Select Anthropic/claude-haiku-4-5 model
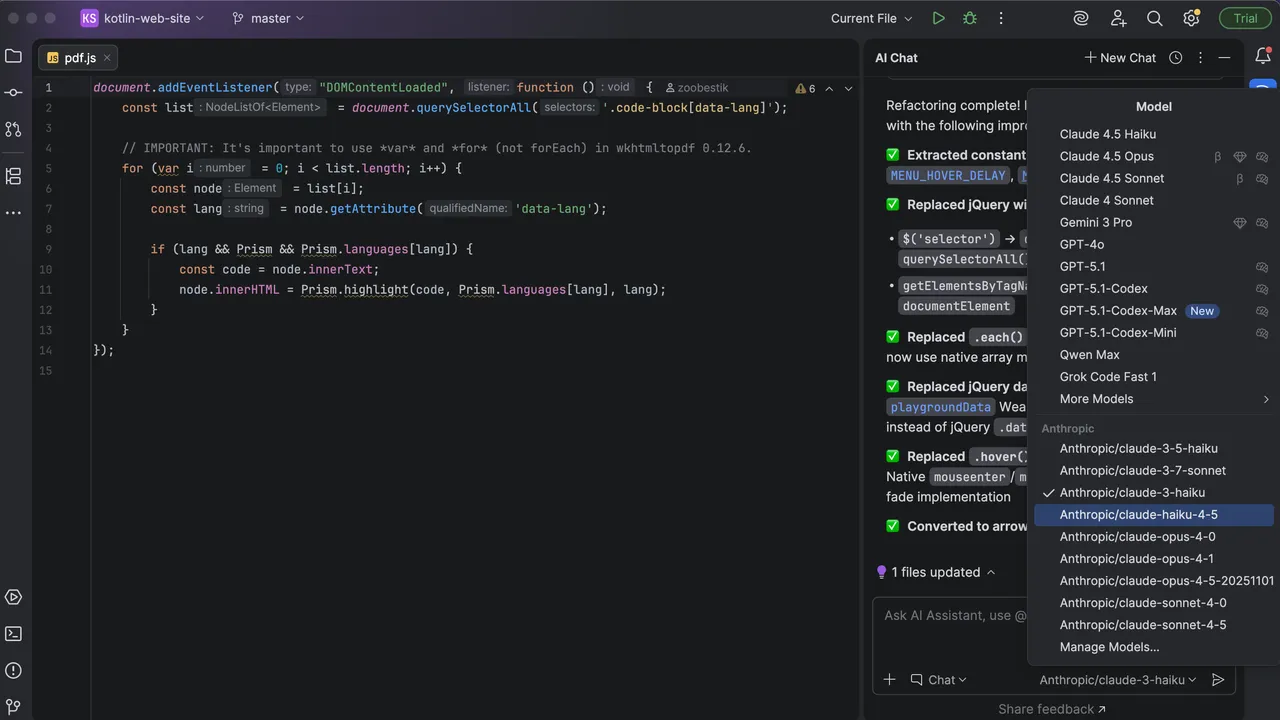 point(1154,515)
